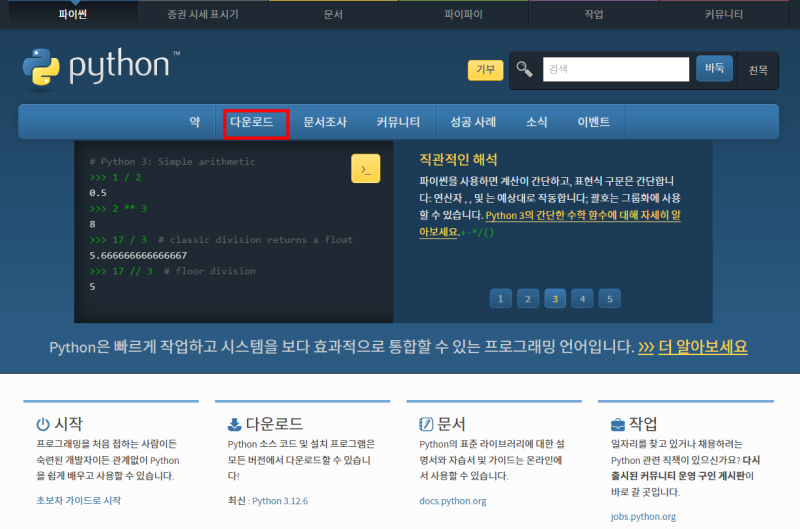Click the yellow 기부 donate button
800x529 pixels.
click(485, 70)
